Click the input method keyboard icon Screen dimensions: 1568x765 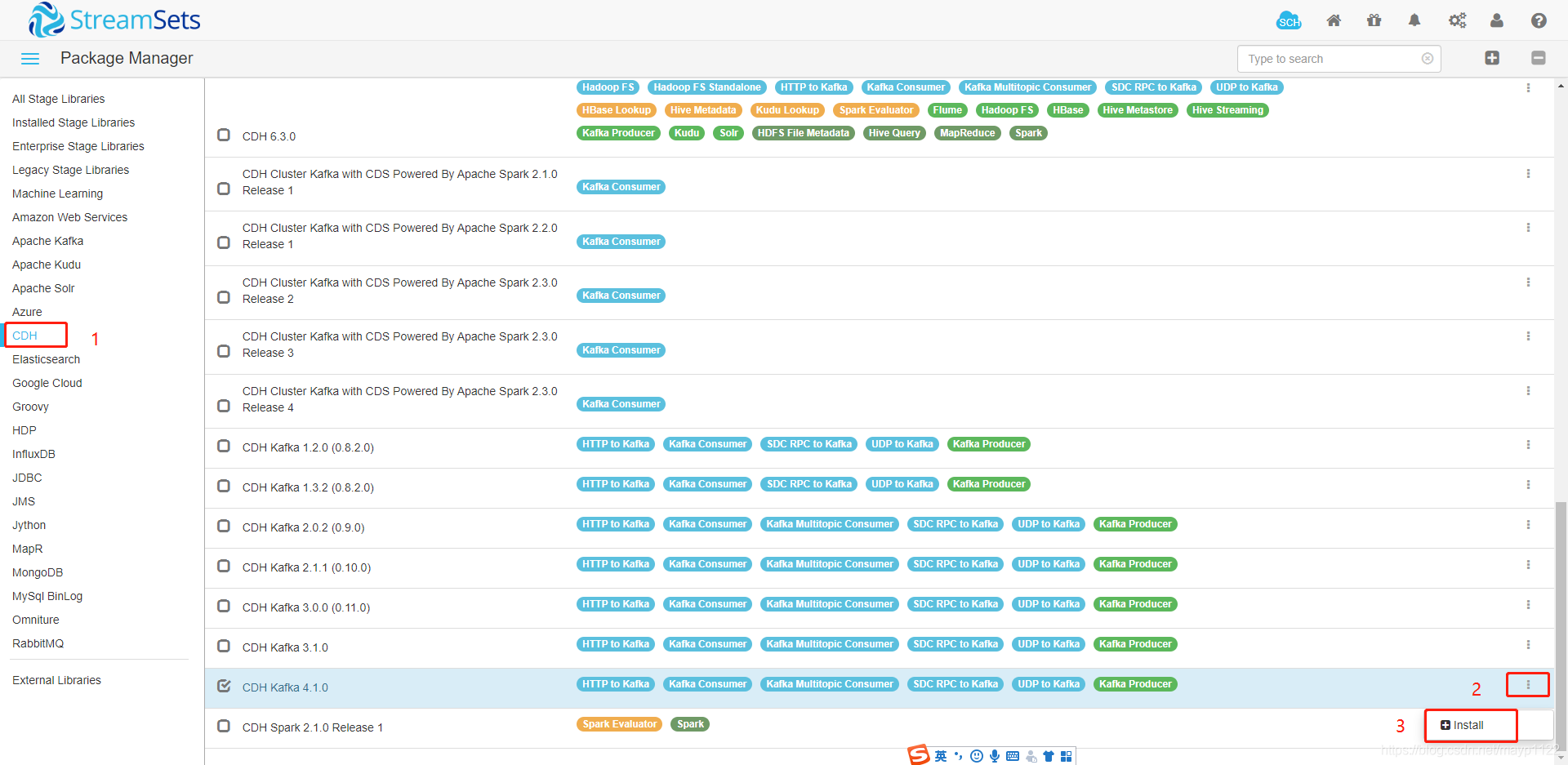coord(1013,756)
